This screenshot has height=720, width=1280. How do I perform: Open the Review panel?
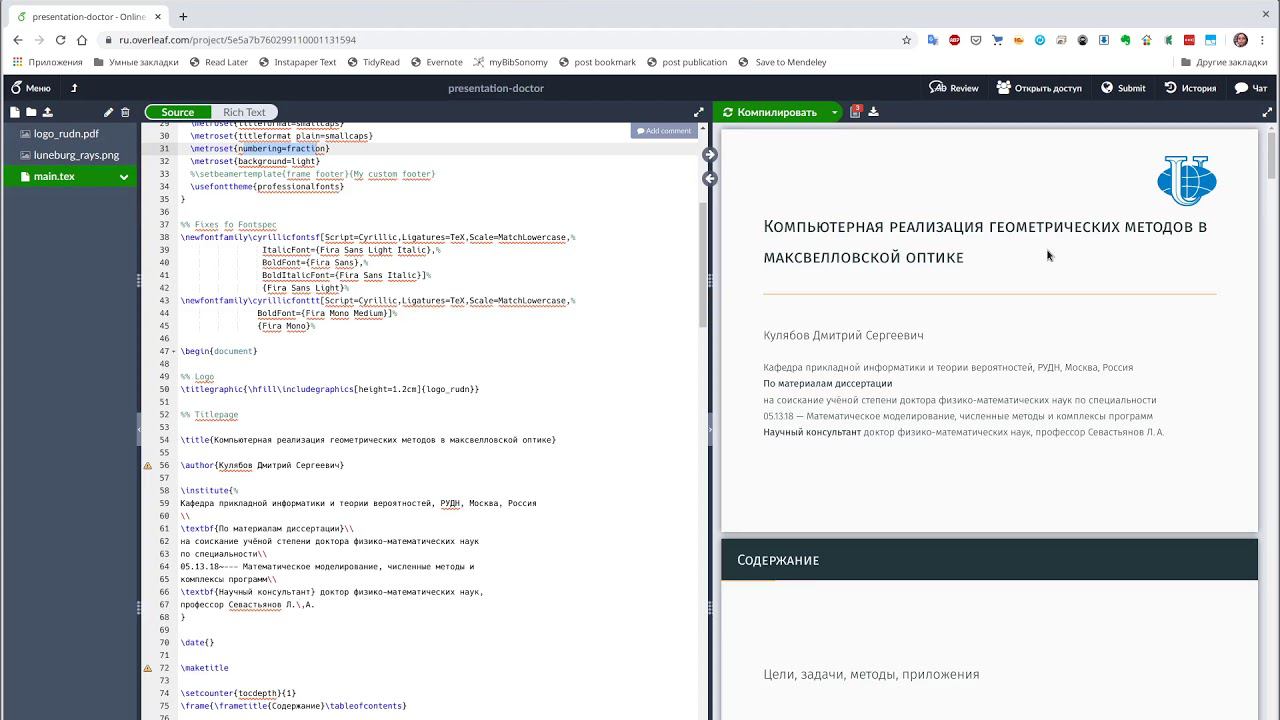click(x=954, y=88)
